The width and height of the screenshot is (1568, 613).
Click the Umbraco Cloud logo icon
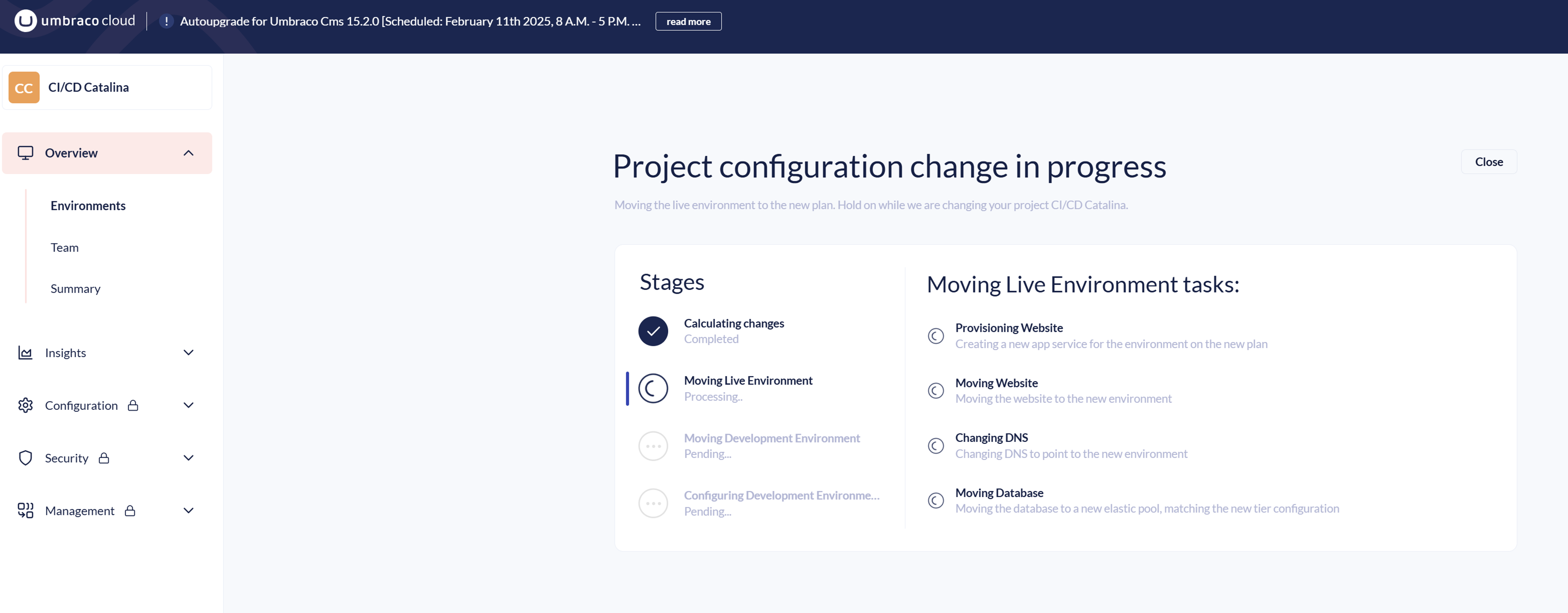tap(26, 21)
